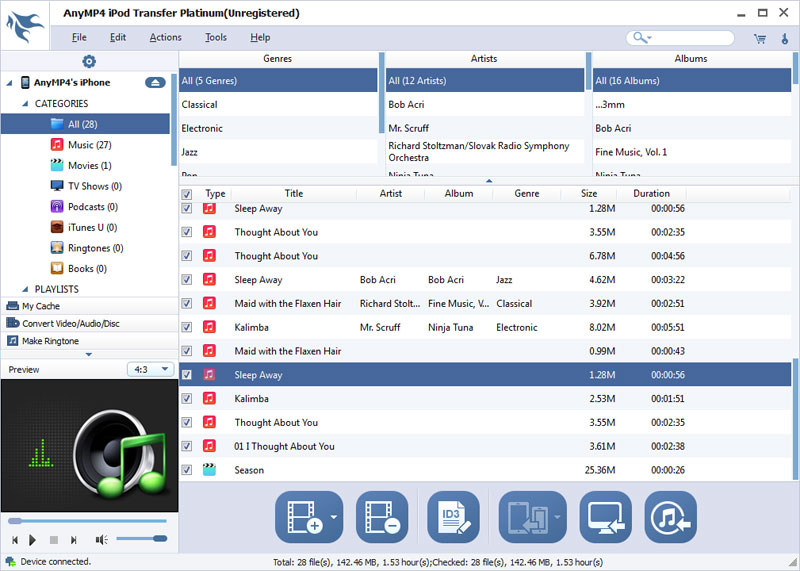Select the Jazz genre filter

[278, 152]
